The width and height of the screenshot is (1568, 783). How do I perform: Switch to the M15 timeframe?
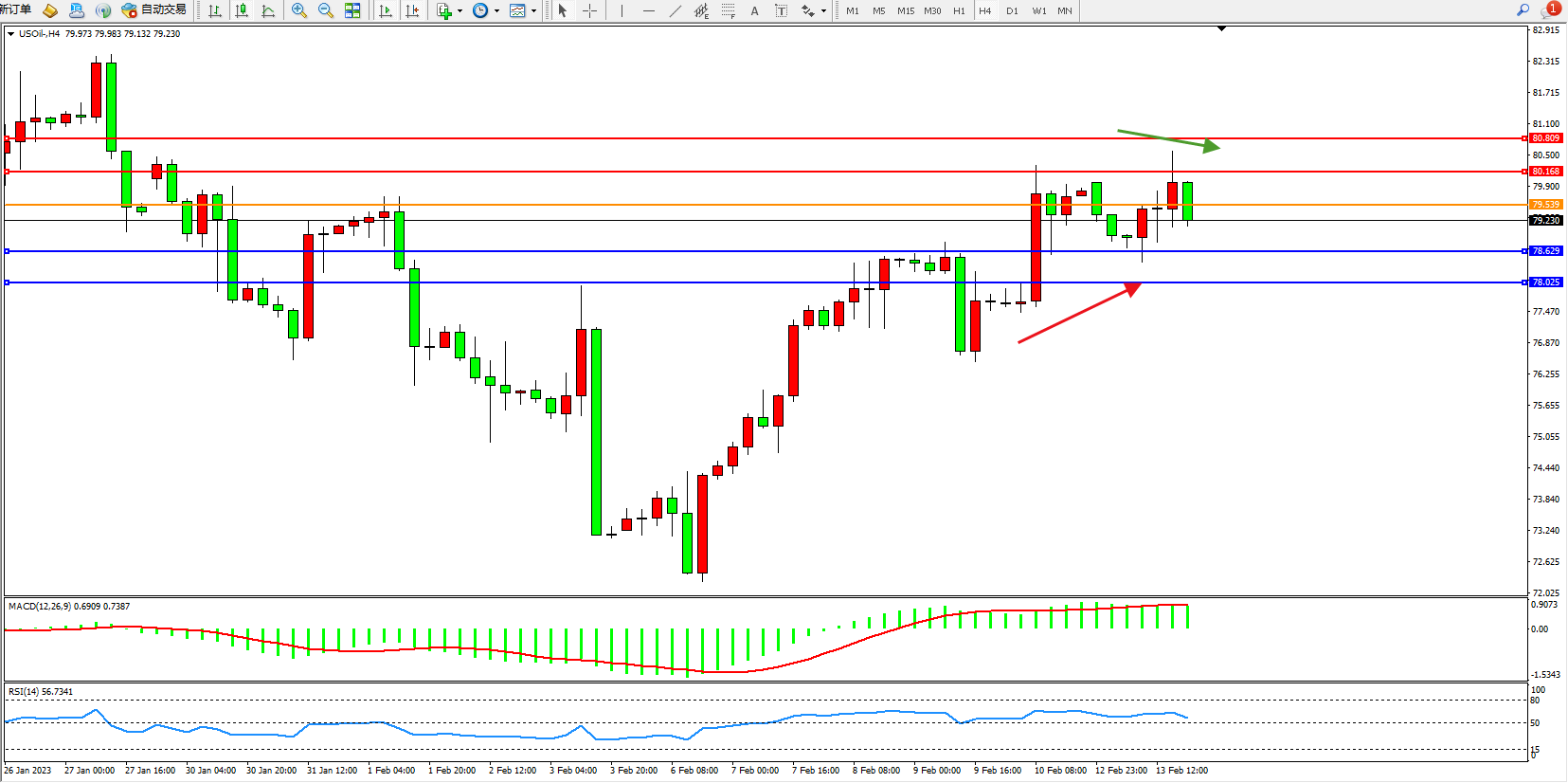906,10
